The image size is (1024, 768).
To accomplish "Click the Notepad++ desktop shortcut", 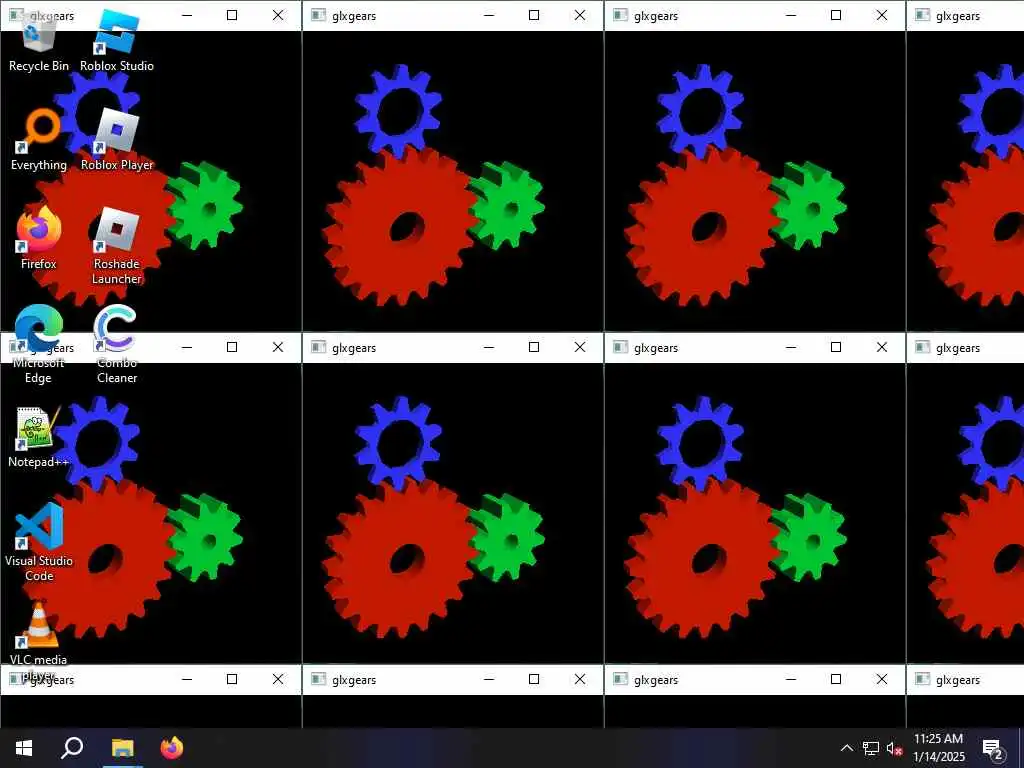I will [39, 438].
